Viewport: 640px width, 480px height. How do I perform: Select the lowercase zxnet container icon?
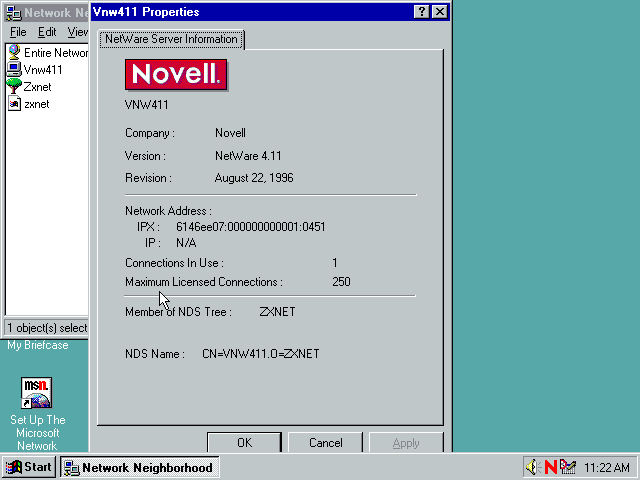click(x=14, y=104)
